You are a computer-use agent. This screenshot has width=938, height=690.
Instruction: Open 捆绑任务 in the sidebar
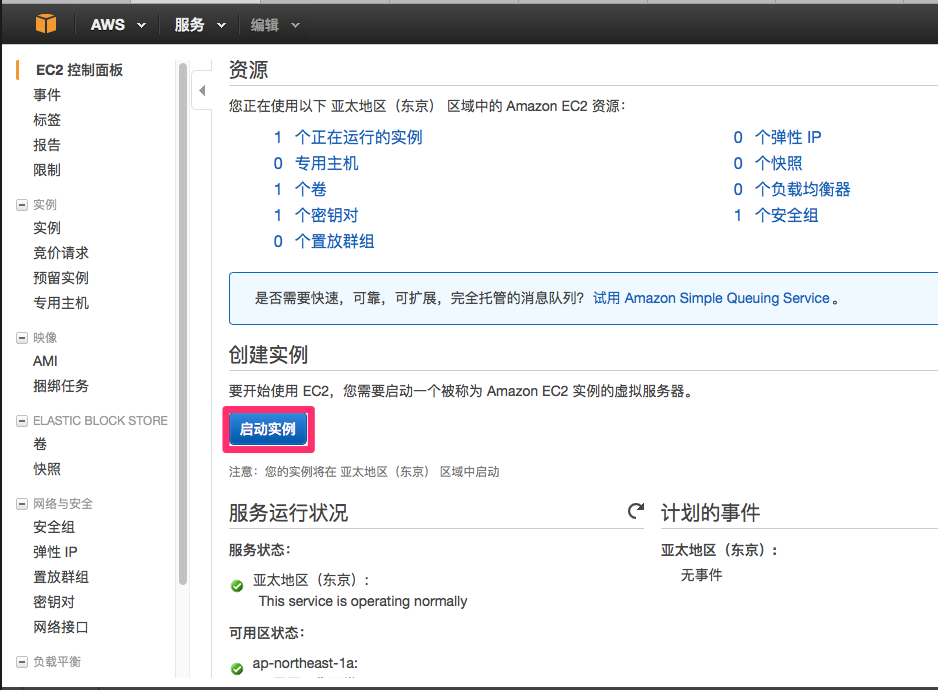pos(60,386)
